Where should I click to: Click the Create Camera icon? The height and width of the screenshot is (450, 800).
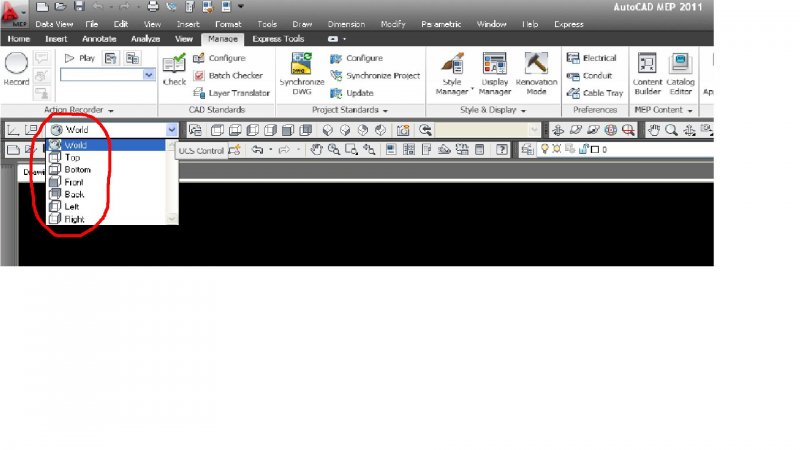click(x=403, y=130)
